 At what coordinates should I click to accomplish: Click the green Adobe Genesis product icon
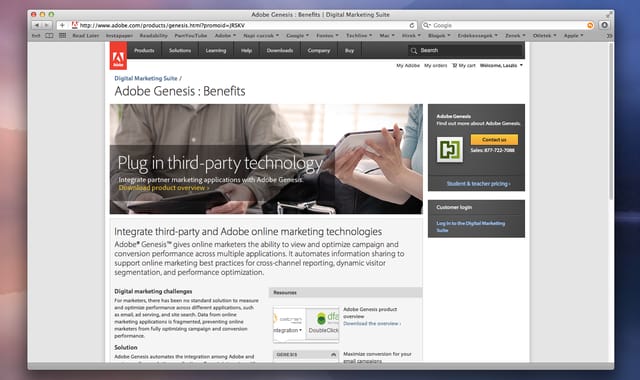coord(450,149)
